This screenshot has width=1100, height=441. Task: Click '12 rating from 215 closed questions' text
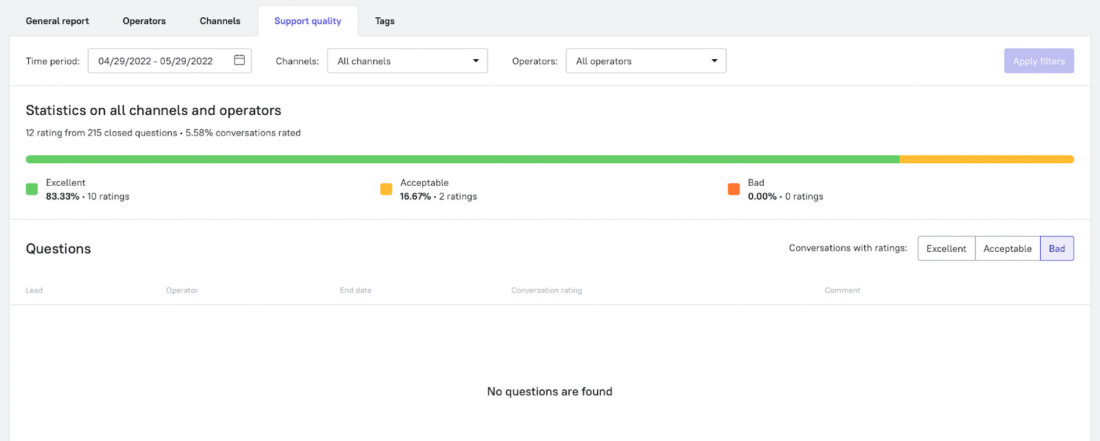click(102, 133)
